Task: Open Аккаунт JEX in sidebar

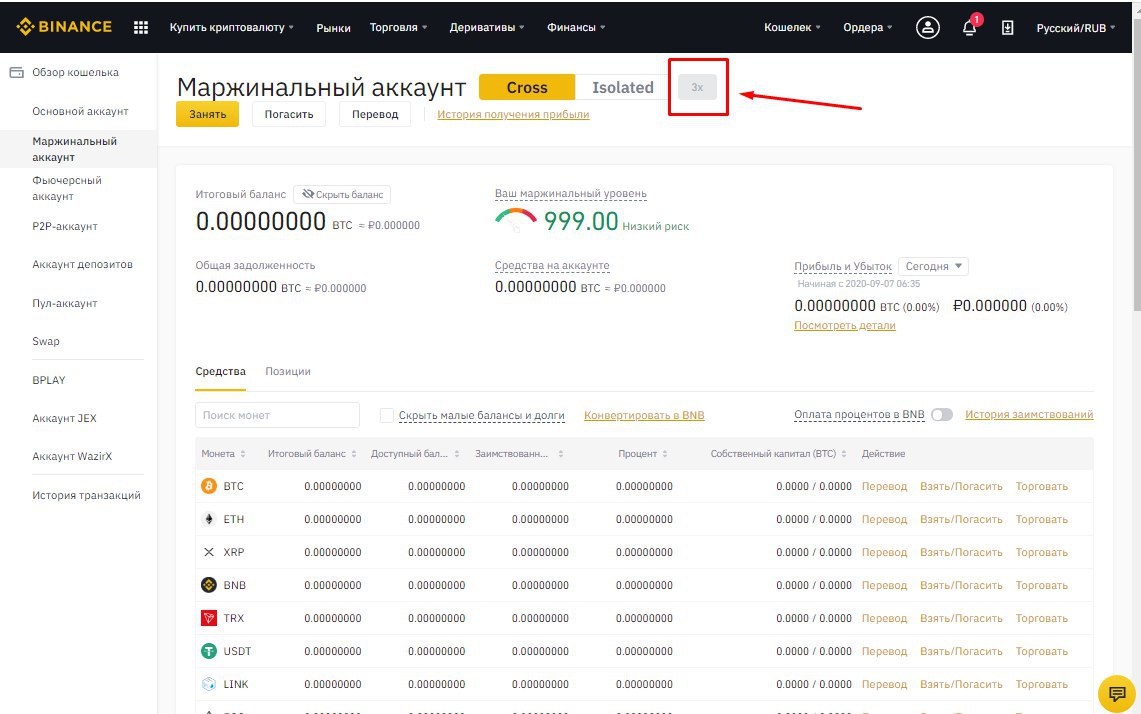Action: [x=64, y=418]
